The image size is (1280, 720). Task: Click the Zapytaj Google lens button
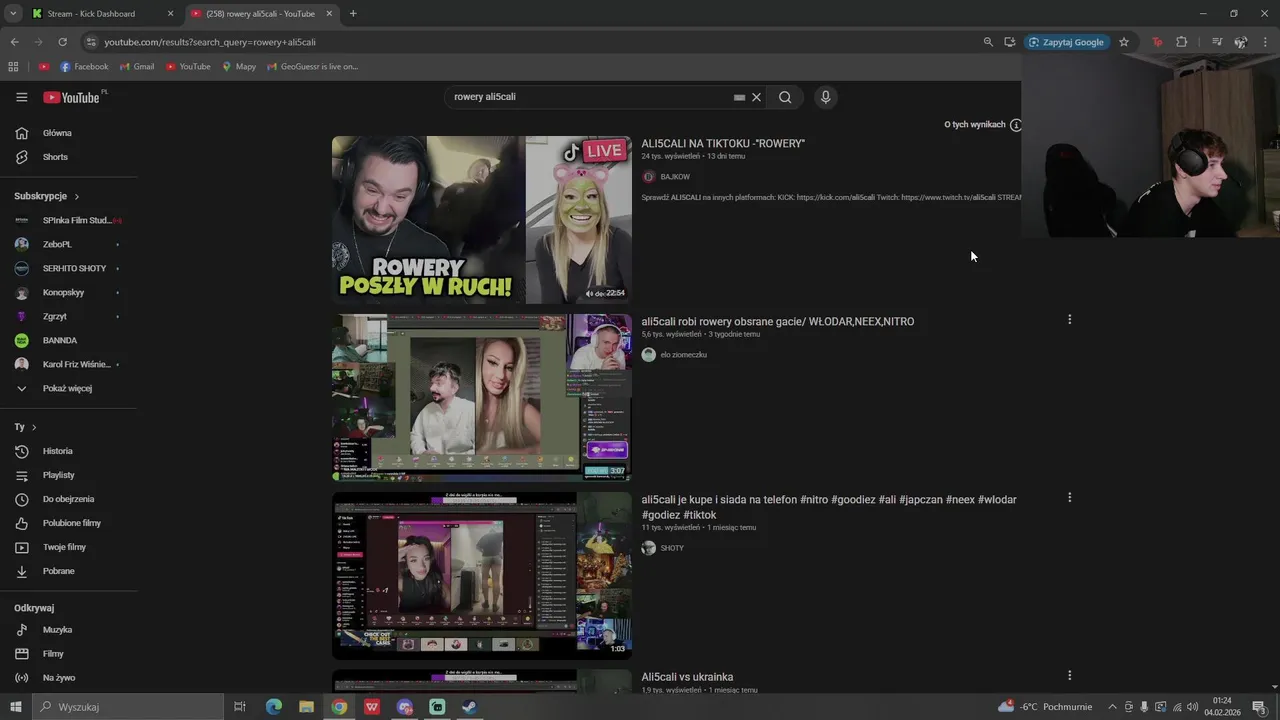click(x=1067, y=42)
